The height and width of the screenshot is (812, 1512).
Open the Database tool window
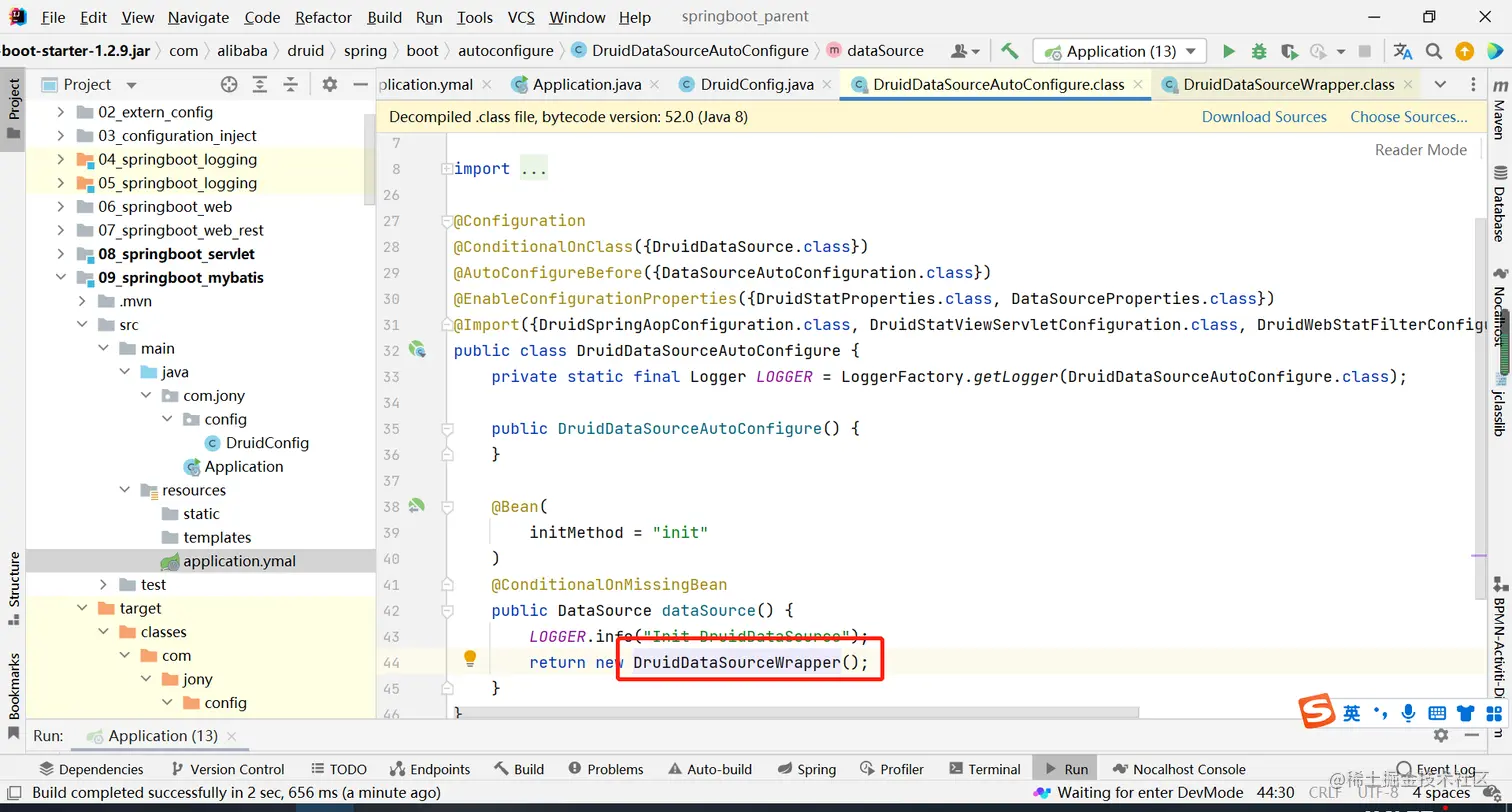pos(1499,202)
